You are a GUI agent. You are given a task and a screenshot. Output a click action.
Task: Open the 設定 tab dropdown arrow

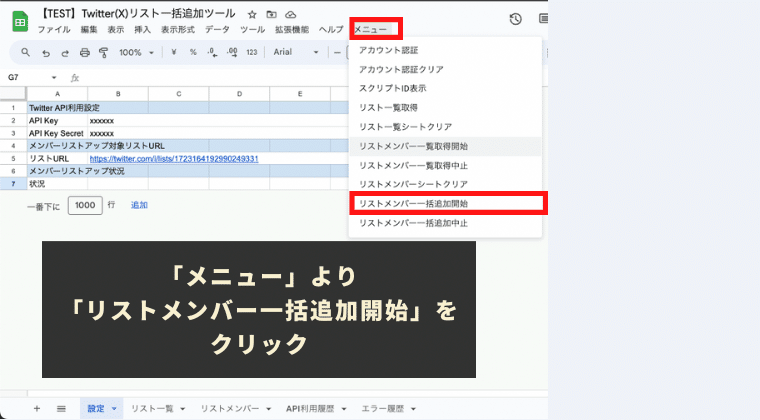click(x=114, y=409)
